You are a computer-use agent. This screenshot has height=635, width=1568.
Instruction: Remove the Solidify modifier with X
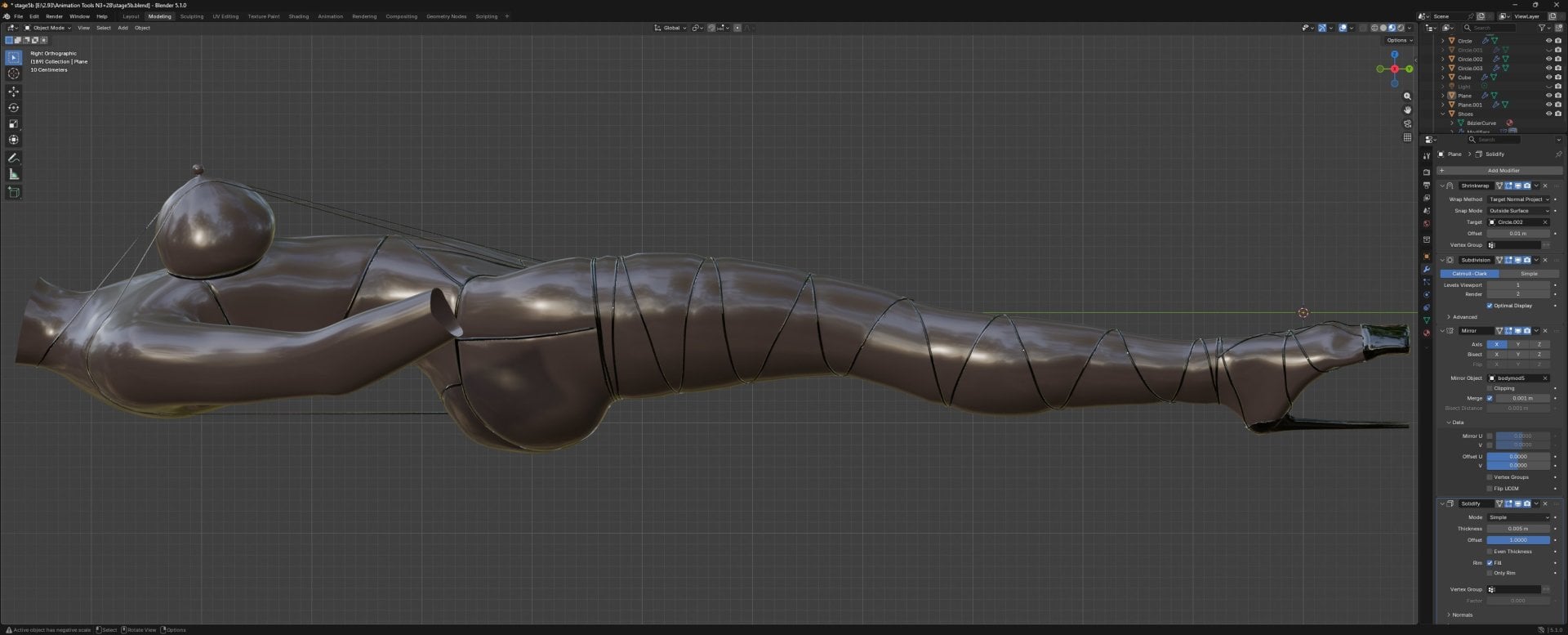click(x=1545, y=503)
